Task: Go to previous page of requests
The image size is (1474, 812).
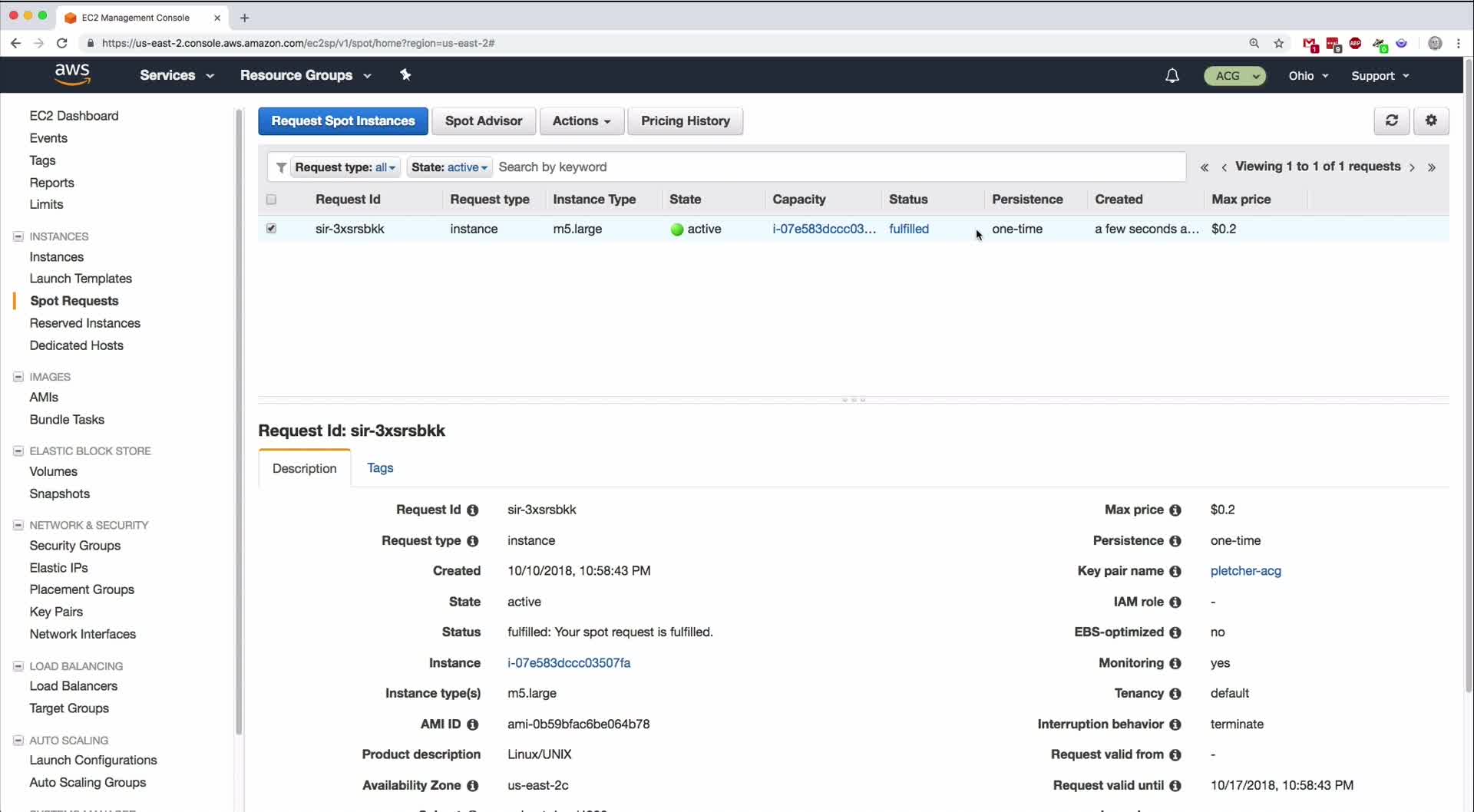Action: point(1224,167)
